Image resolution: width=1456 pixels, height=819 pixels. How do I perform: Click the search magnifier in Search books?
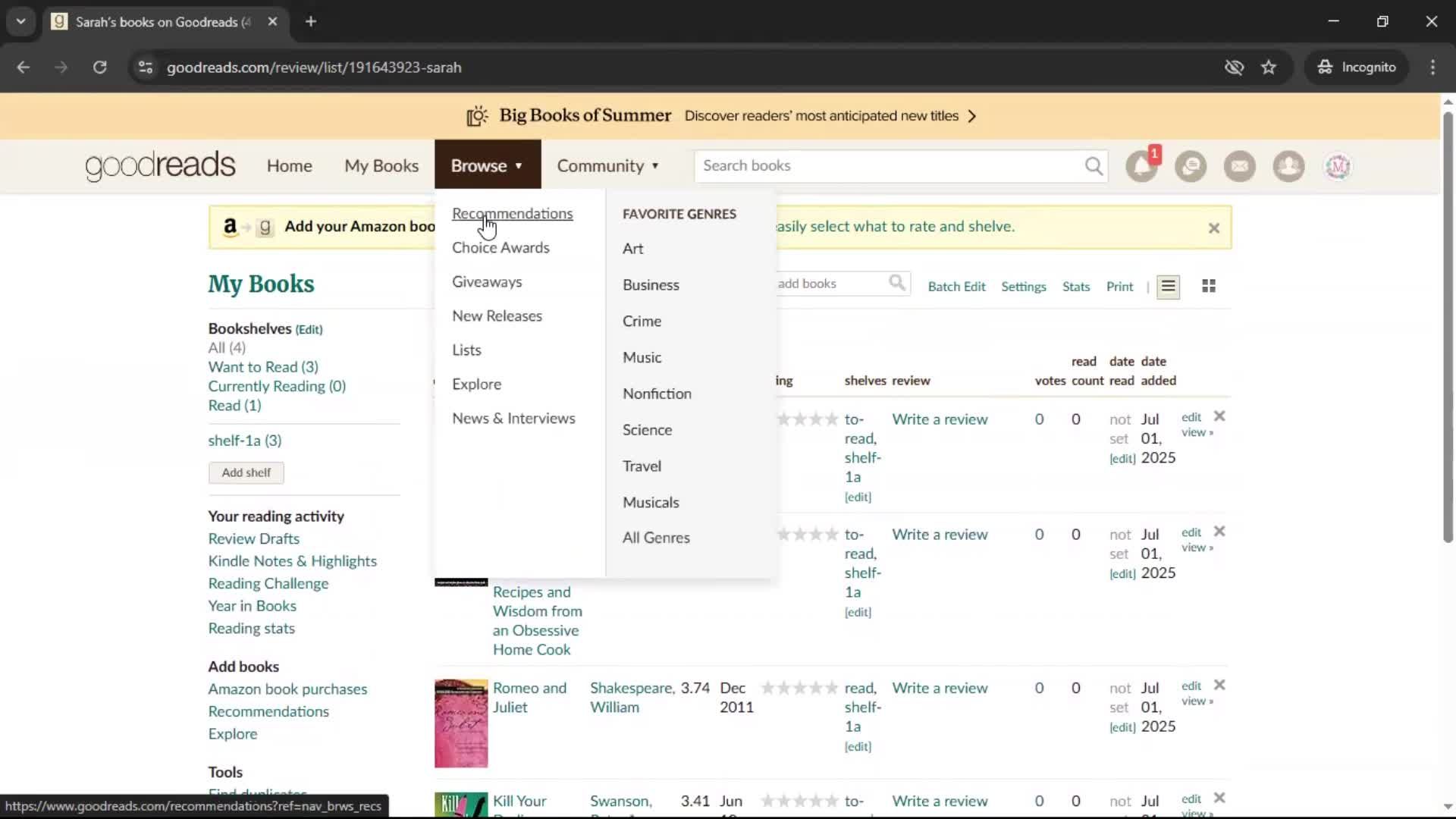1094,166
